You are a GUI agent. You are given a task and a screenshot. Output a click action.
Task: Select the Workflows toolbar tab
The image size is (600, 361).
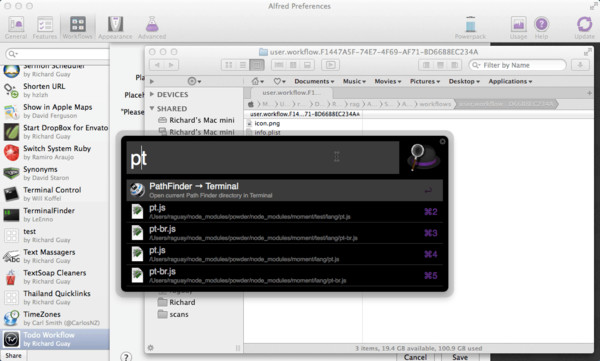[x=77, y=28]
